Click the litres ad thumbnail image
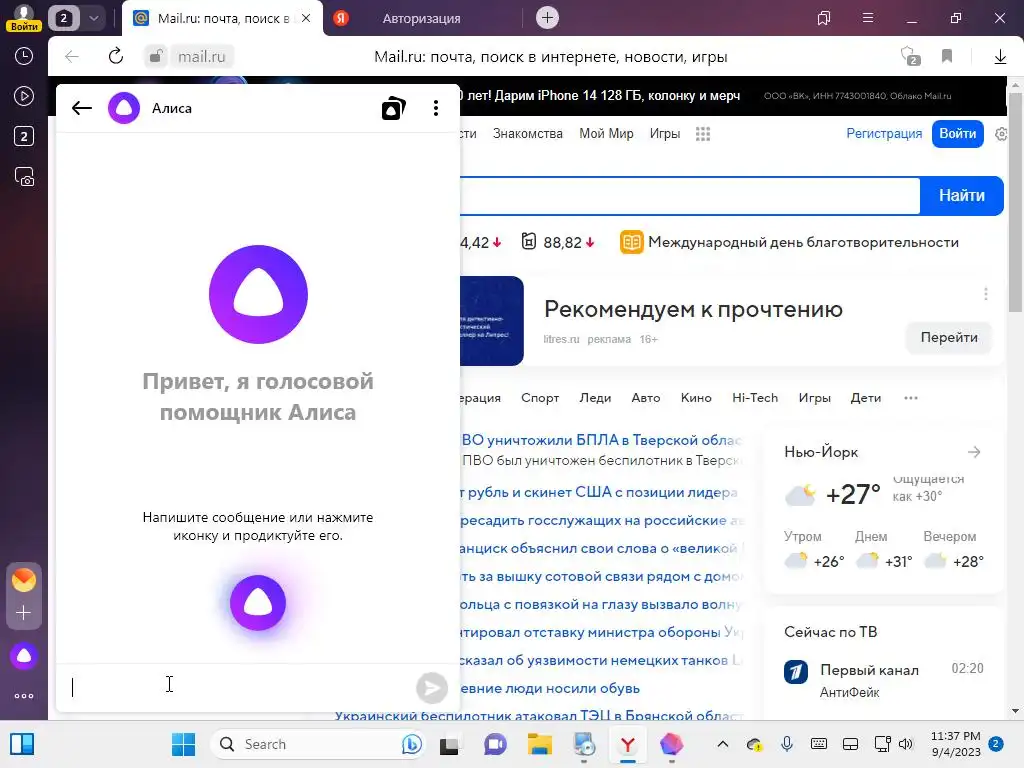 [x=492, y=321]
